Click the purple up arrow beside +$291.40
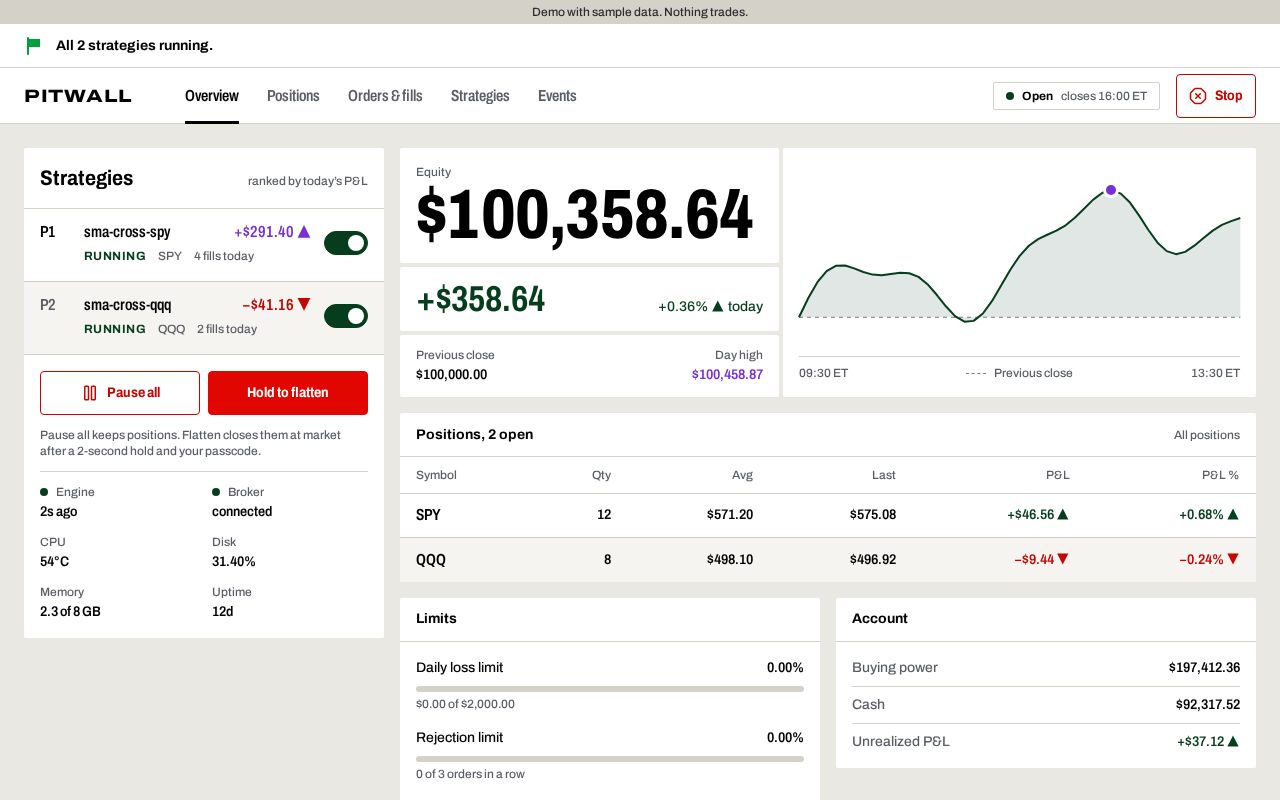The image size is (1280, 800). (304, 232)
